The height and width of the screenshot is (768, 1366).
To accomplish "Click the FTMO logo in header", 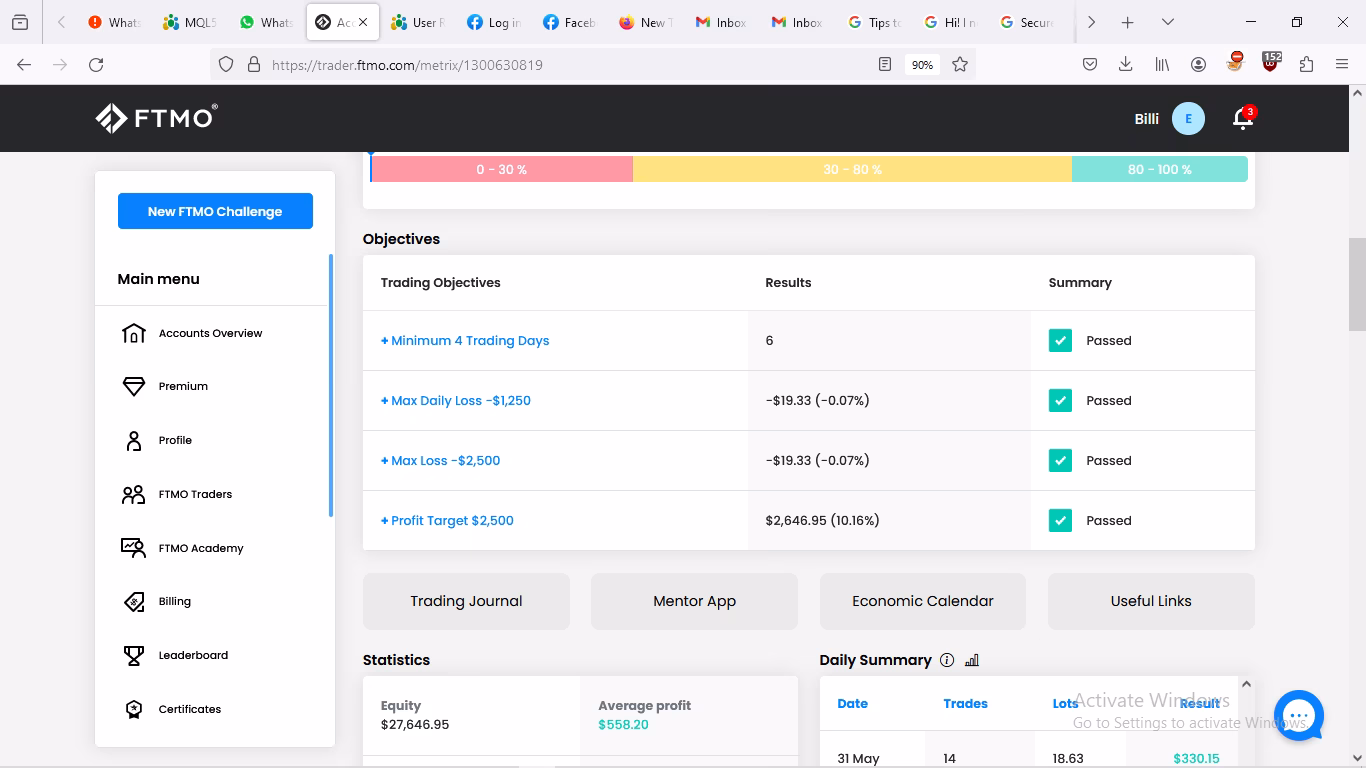I will [x=156, y=117].
